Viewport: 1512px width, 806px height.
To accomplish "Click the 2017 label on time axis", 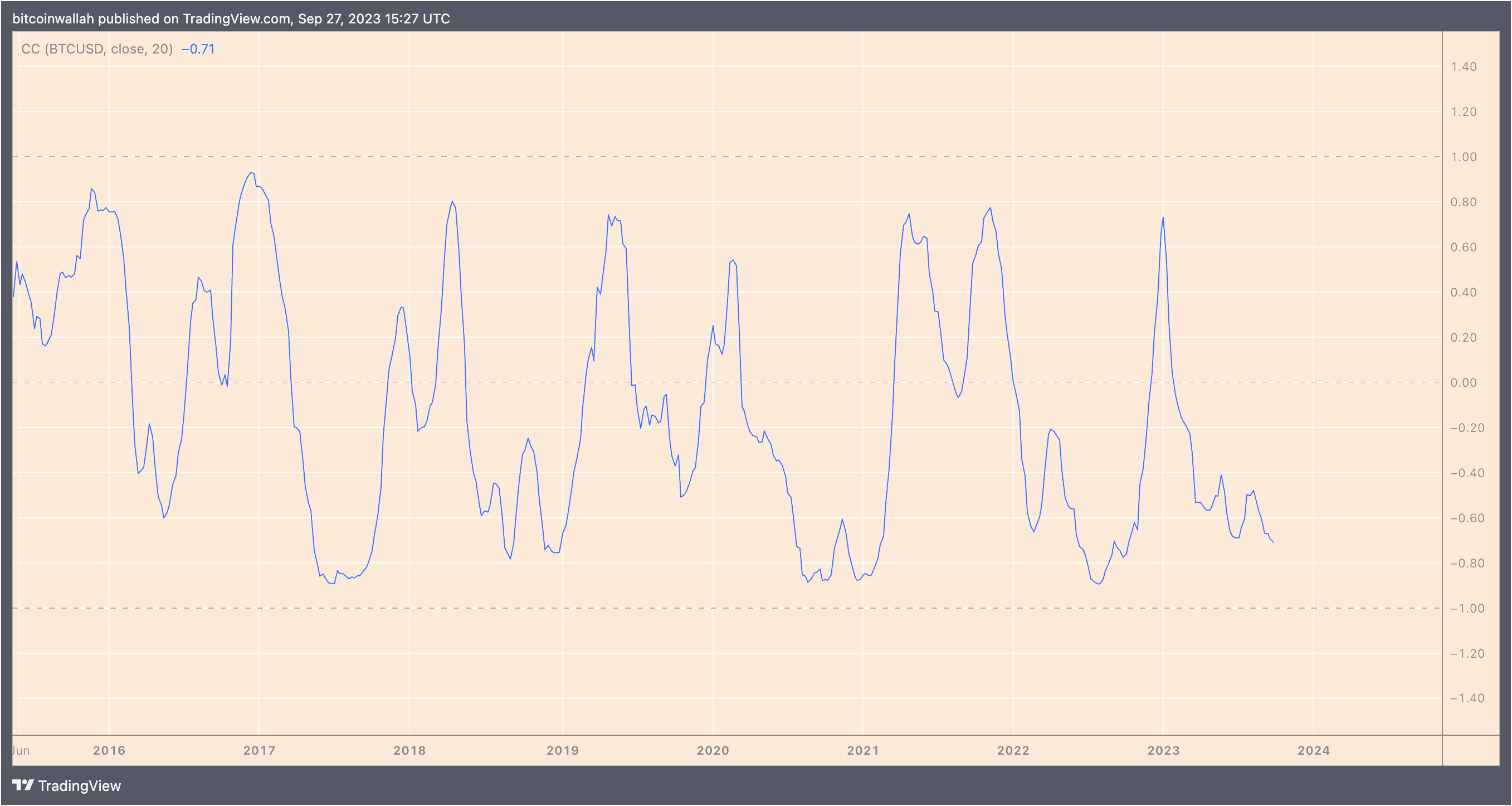I will tap(260, 750).
